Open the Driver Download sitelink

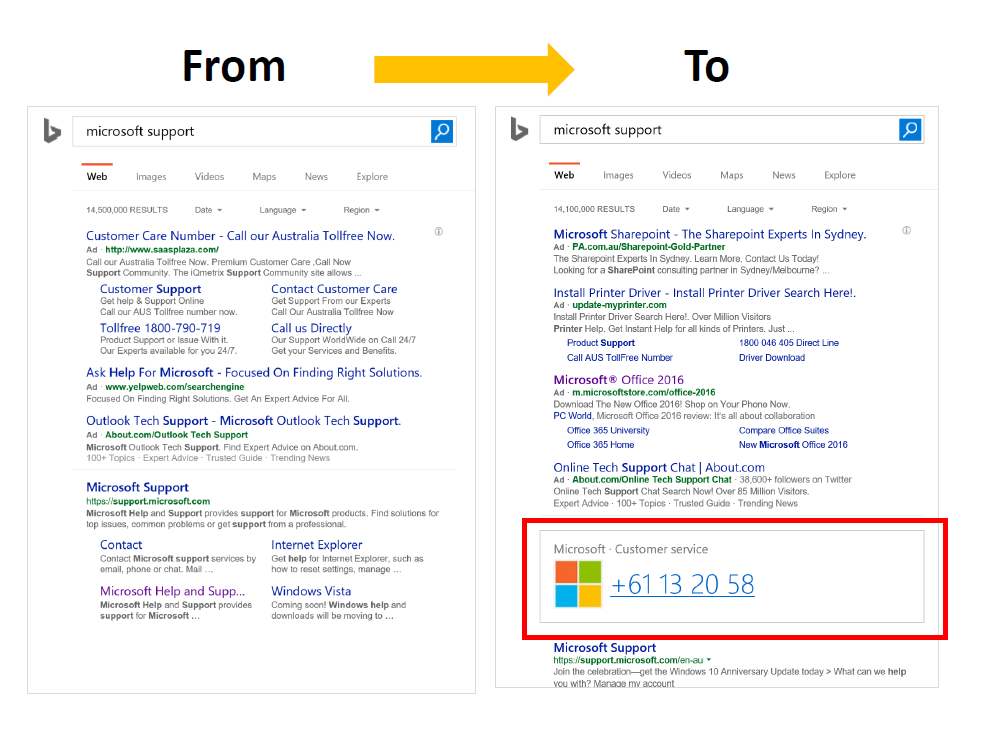point(771,358)
